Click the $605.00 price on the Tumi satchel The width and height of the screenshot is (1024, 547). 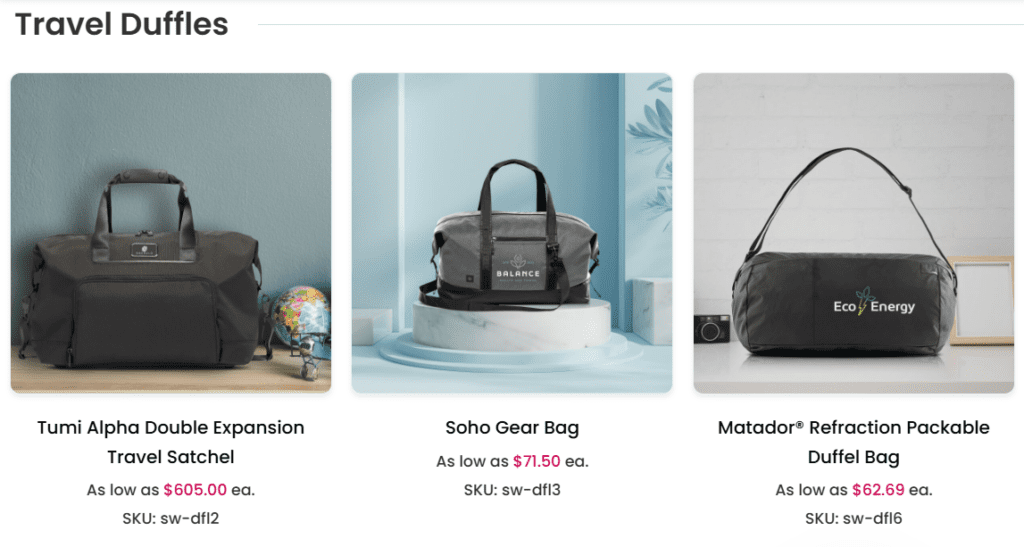point(195,490)
